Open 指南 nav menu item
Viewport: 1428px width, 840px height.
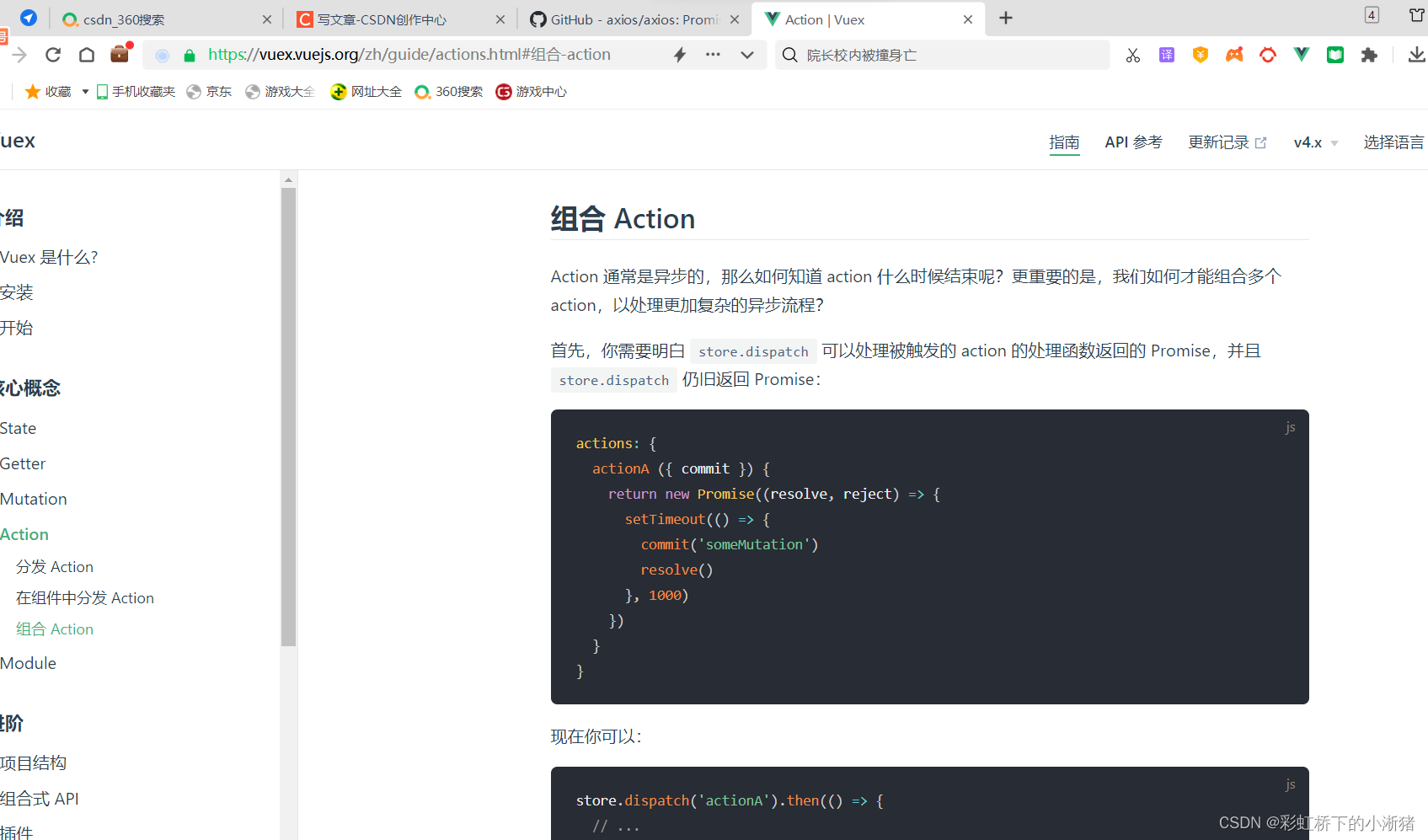tap(1064, 142)
